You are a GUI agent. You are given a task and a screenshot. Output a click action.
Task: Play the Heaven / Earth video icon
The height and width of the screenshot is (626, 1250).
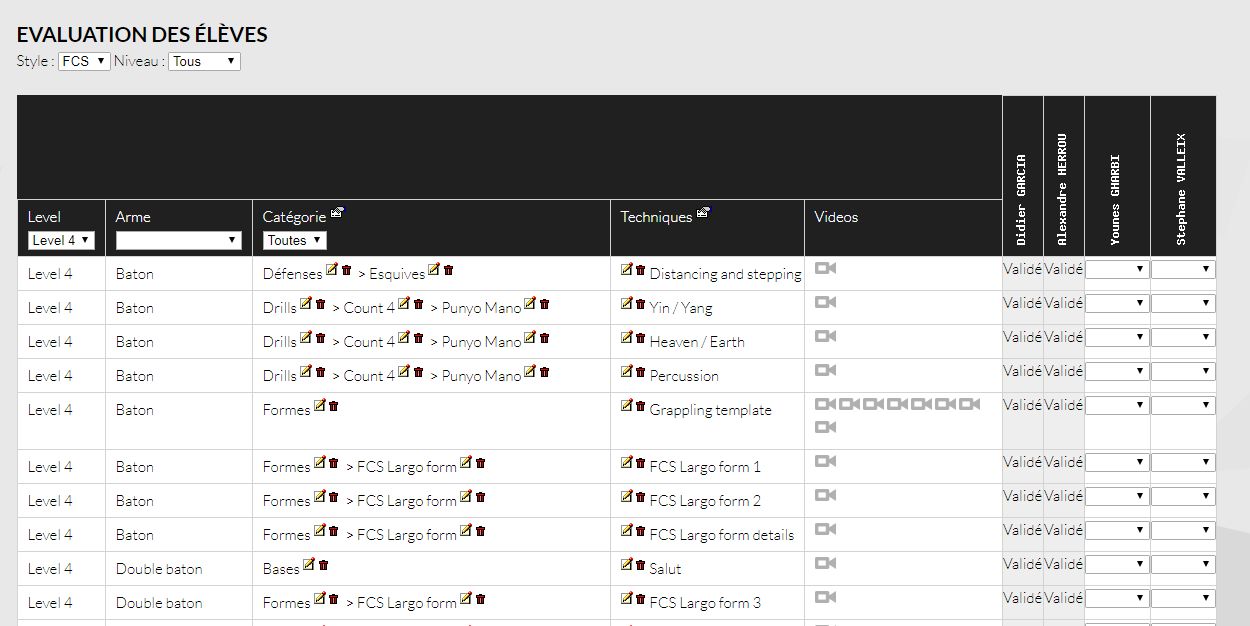click(825, 337)
